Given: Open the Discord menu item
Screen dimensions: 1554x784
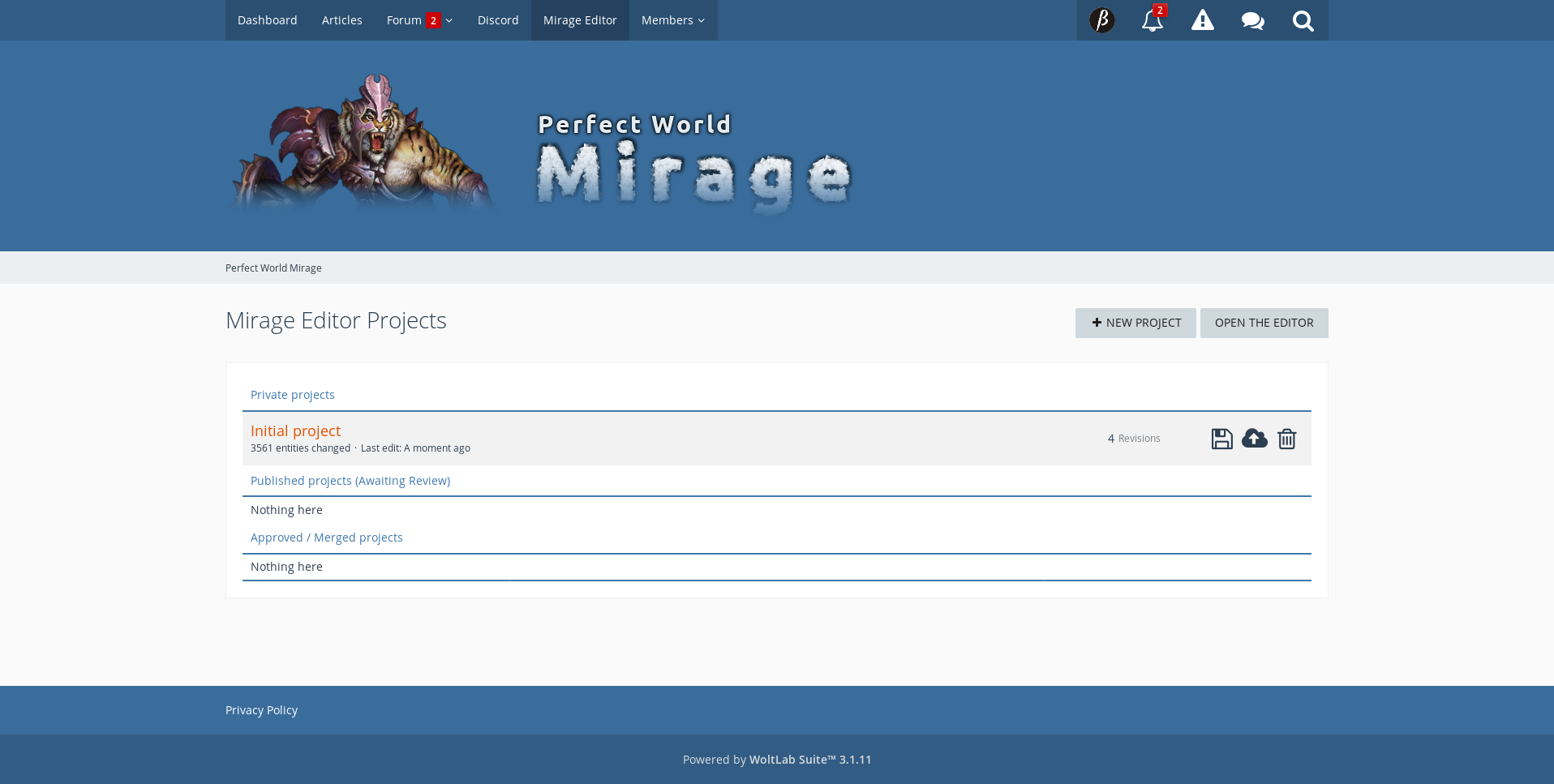Looking at the screenshot, I should 497,20.
